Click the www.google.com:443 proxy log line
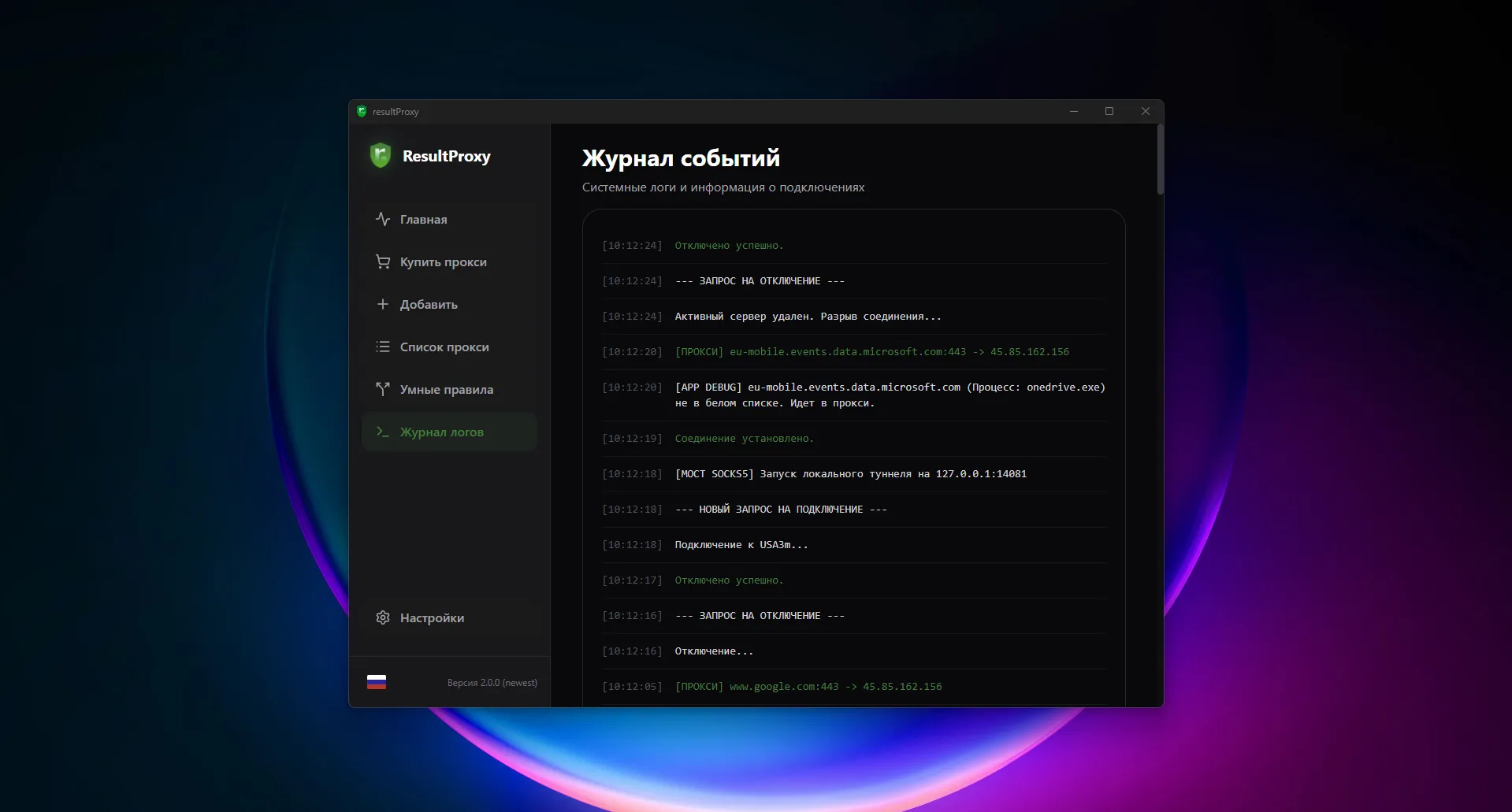Viewport: 1512px width, 812px height. 854,687
